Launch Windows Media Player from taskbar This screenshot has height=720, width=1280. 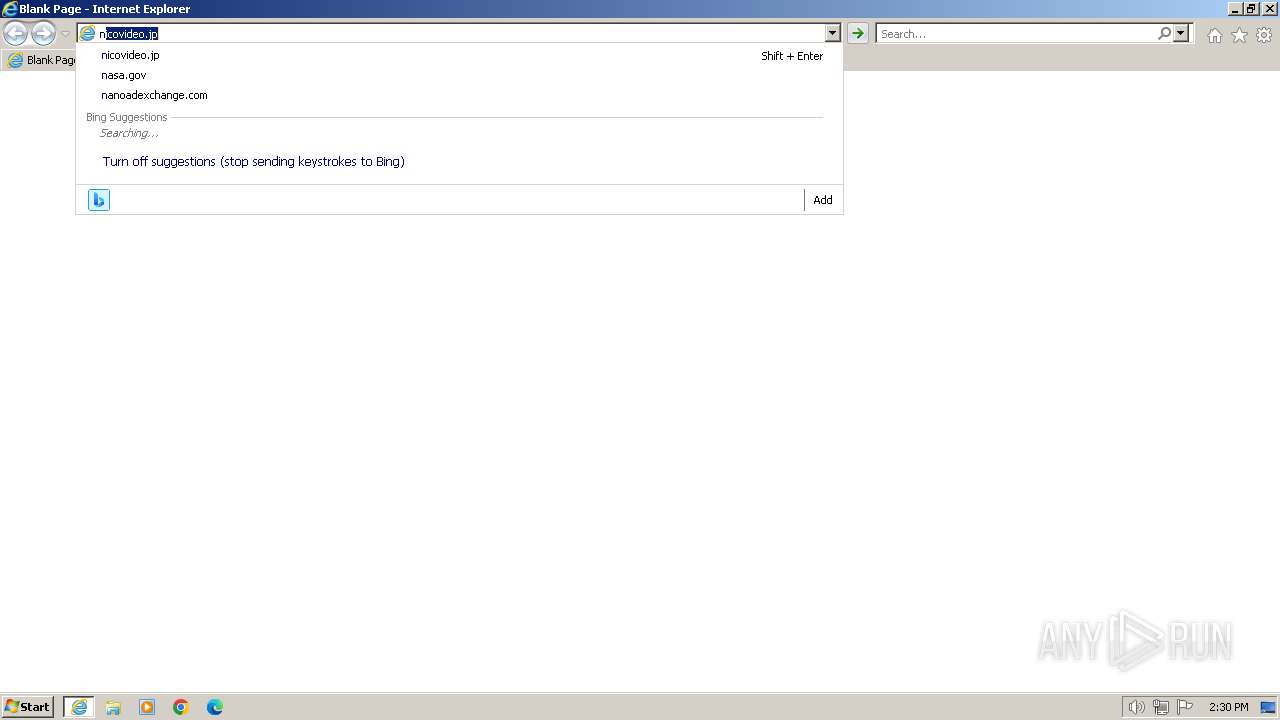coord(147,707)
